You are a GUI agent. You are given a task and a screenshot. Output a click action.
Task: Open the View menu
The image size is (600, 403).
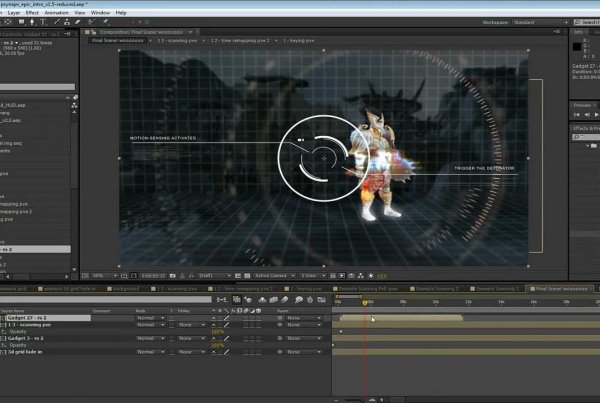[x=80, y=13]
